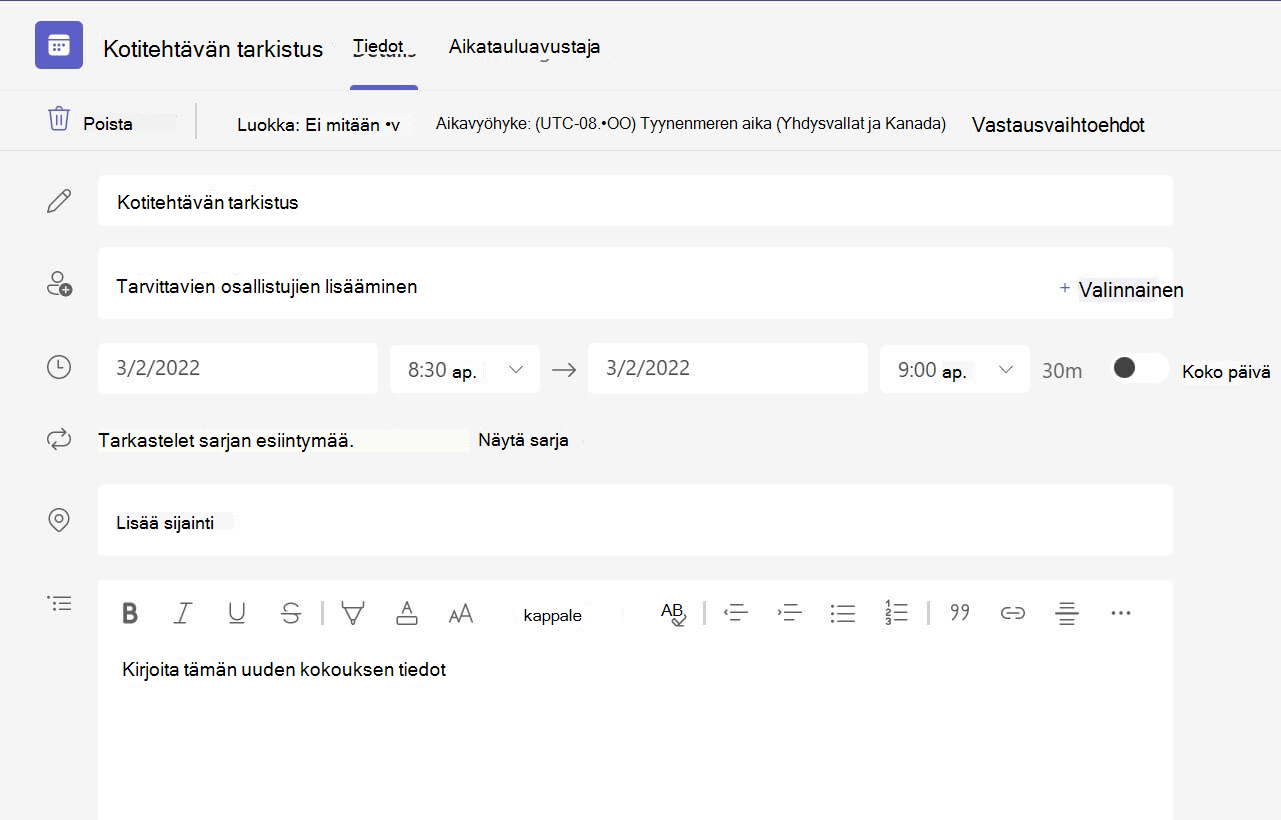The width and height of the screenshot is (1281, 820).
Task: Click the location pin icon
Action: 59,520
